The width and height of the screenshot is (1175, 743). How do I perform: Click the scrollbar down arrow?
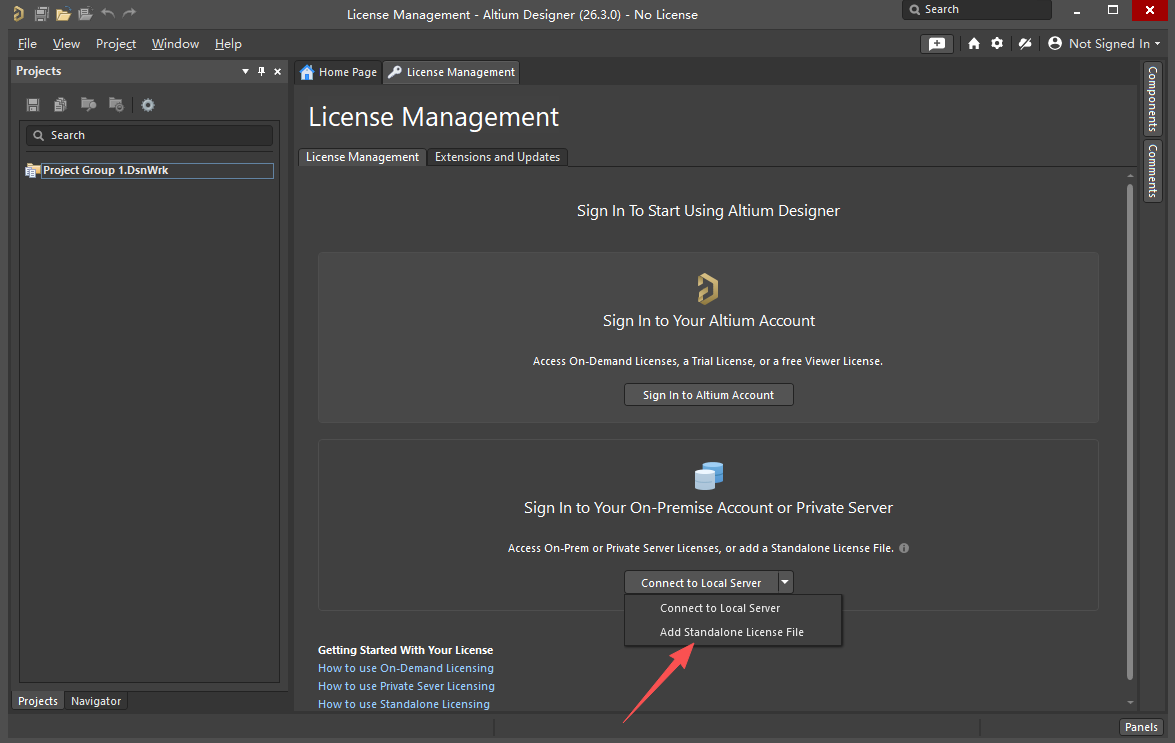coord(1130,703)
